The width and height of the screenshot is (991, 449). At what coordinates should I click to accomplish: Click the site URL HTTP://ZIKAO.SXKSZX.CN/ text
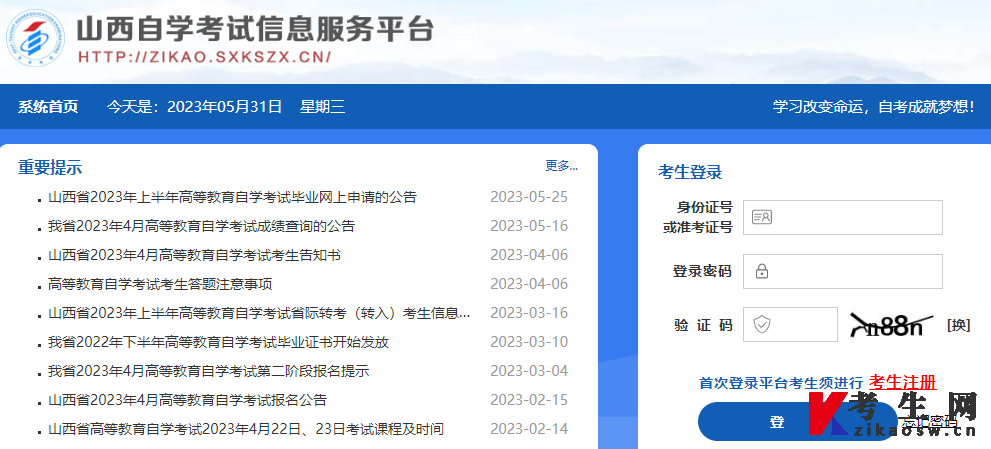(x=205, y=57)
